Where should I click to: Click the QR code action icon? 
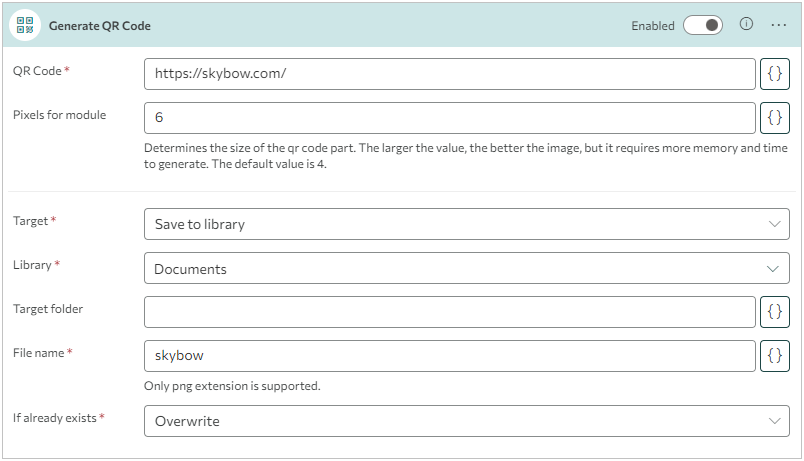click(x=25, y=25)
